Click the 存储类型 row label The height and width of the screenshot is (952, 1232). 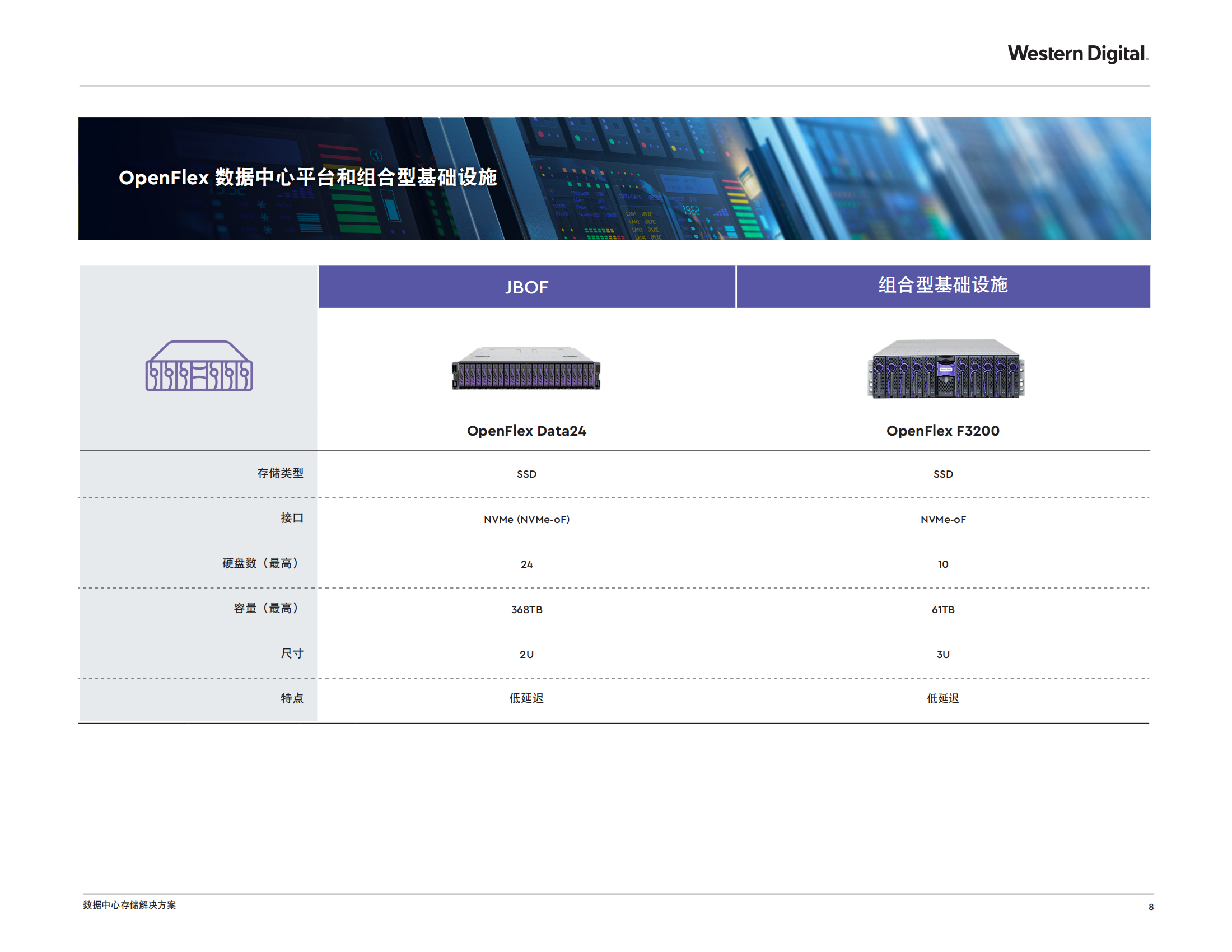tap(281, 473)
